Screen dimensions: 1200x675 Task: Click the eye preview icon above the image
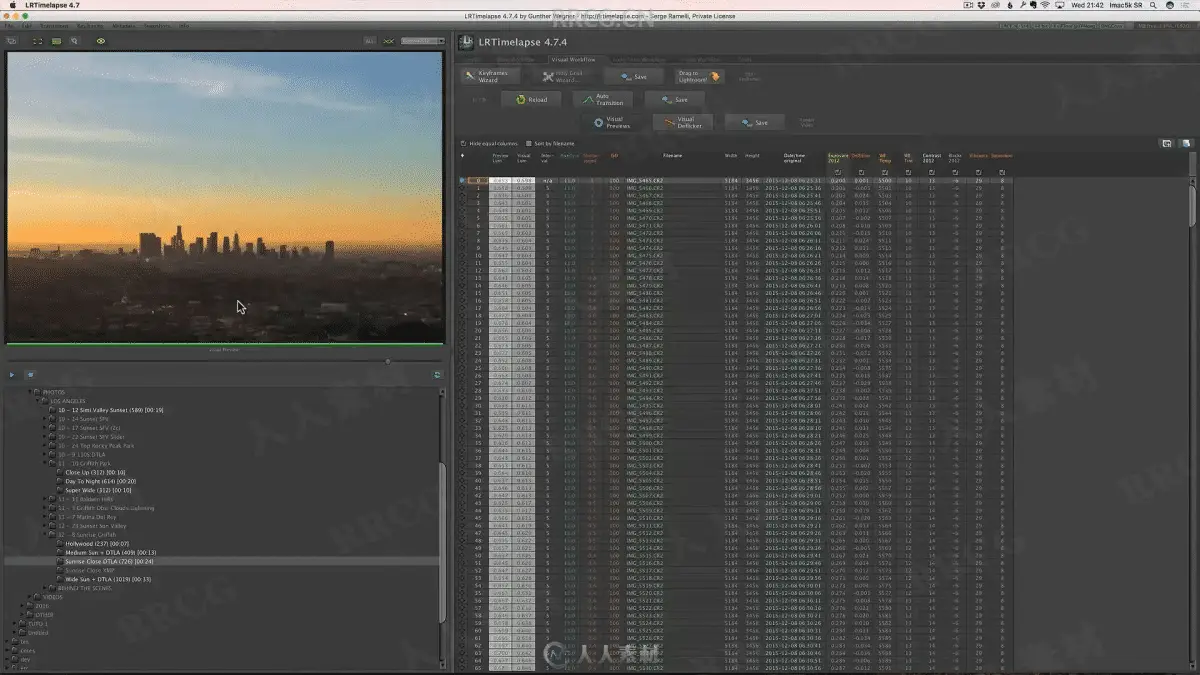[x=101, y=41]
